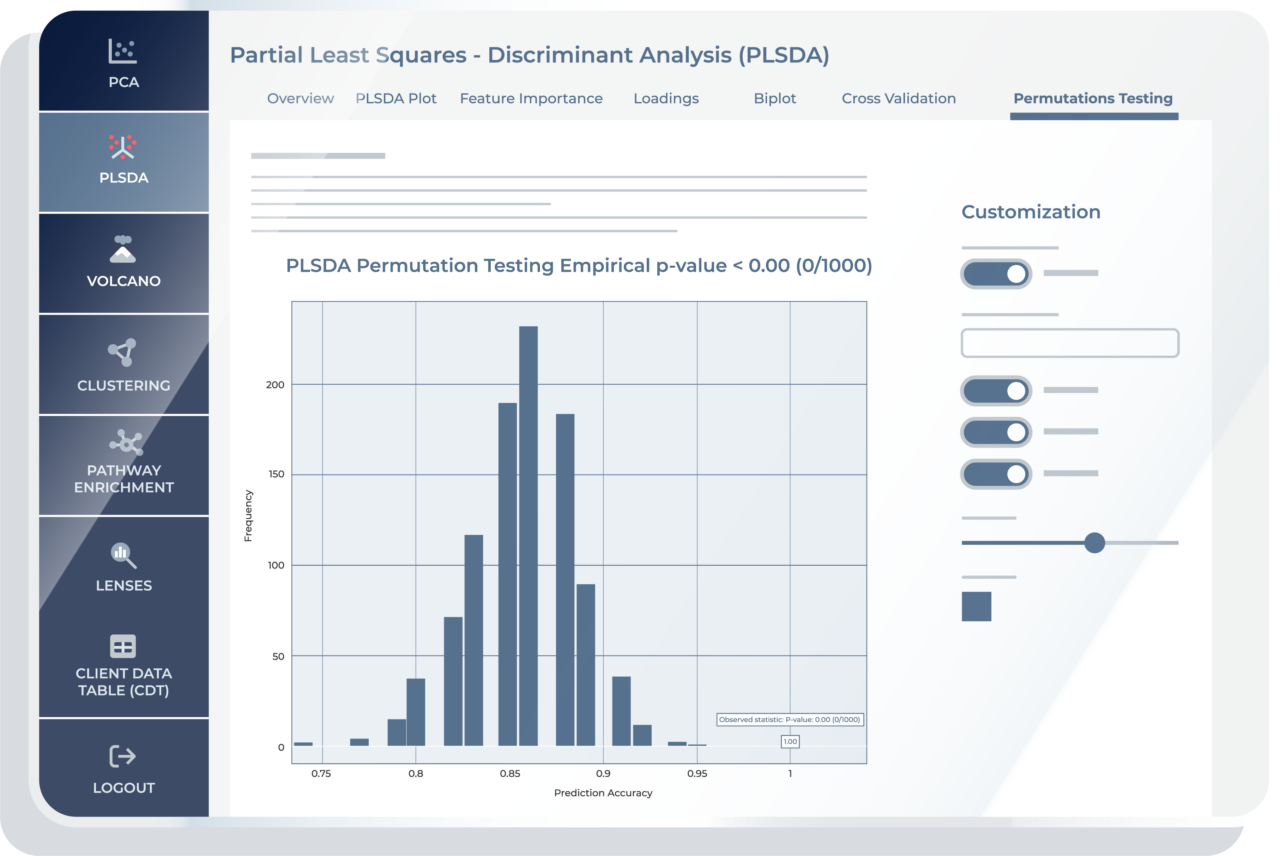Switch to the Overview tab
This screenshot has height=856, width=1280.
[300, 98]
